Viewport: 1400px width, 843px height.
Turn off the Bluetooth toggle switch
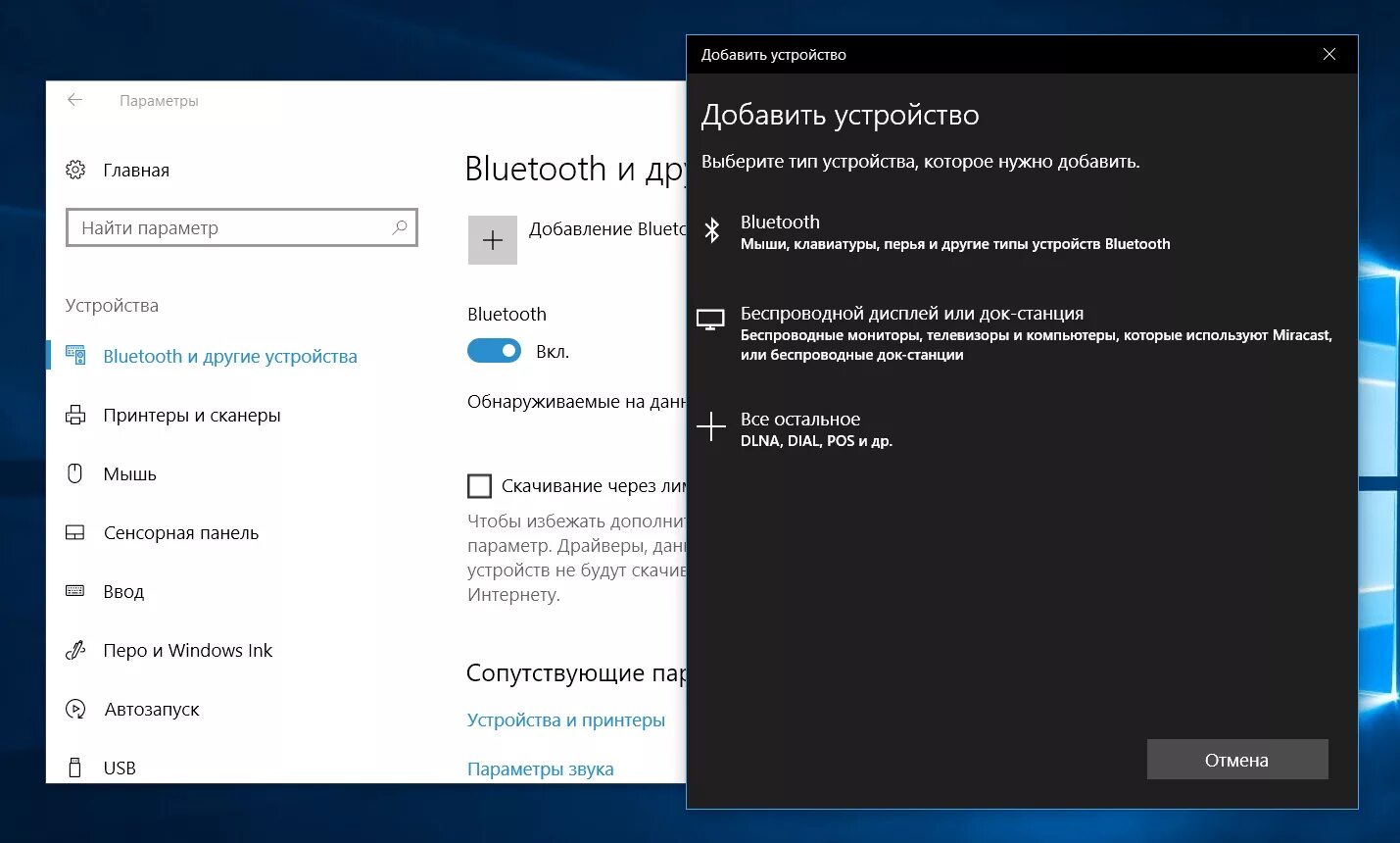click(x=494, y=351)
